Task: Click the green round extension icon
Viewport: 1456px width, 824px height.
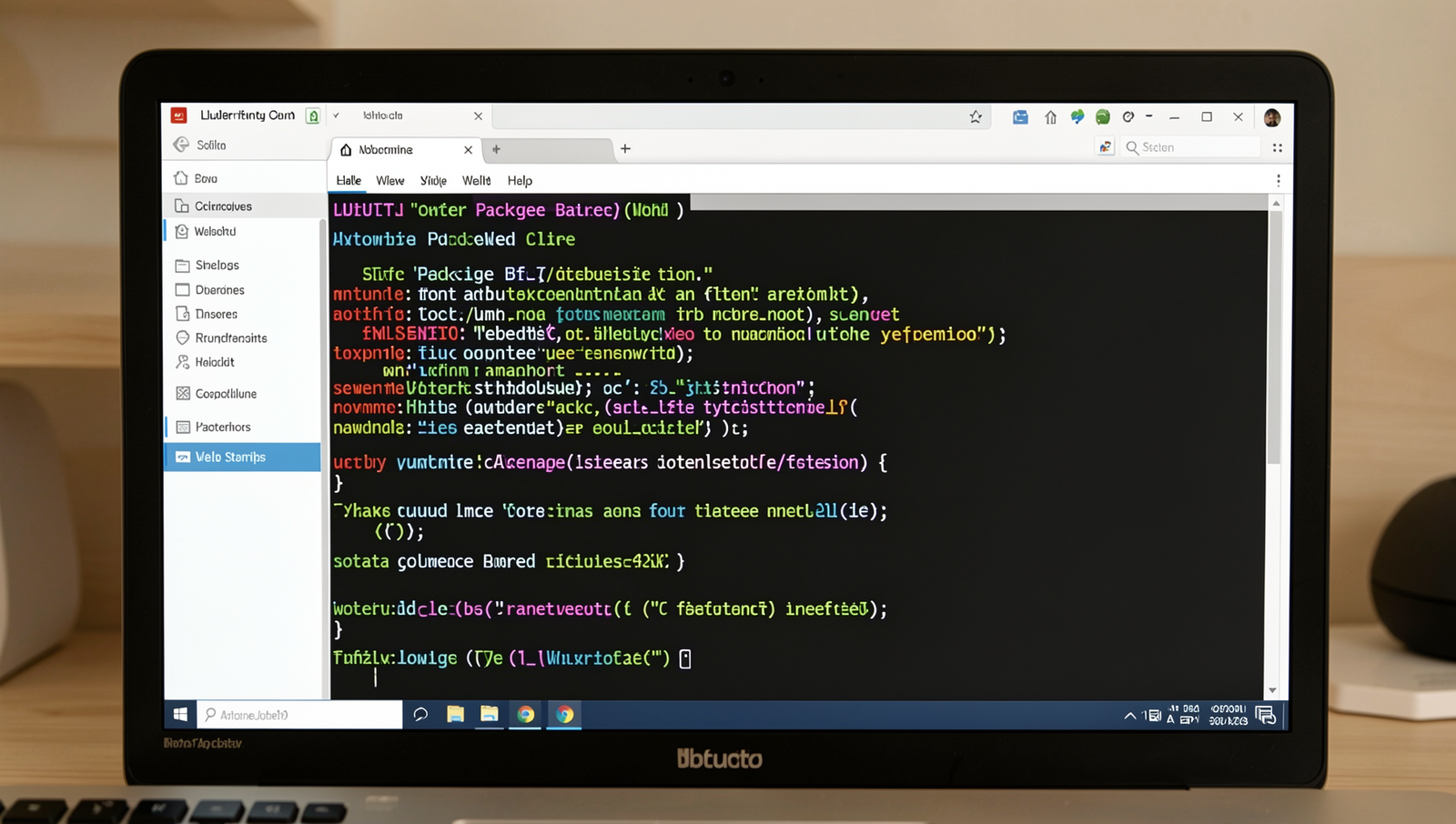Action: (1103, 116)
